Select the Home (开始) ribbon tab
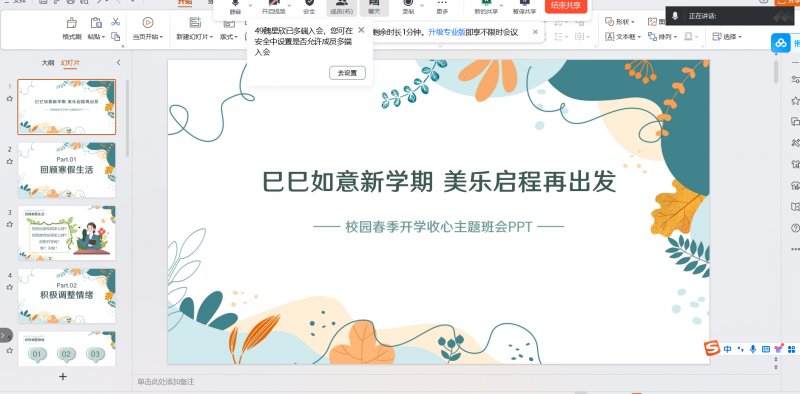 coord(185,2)
